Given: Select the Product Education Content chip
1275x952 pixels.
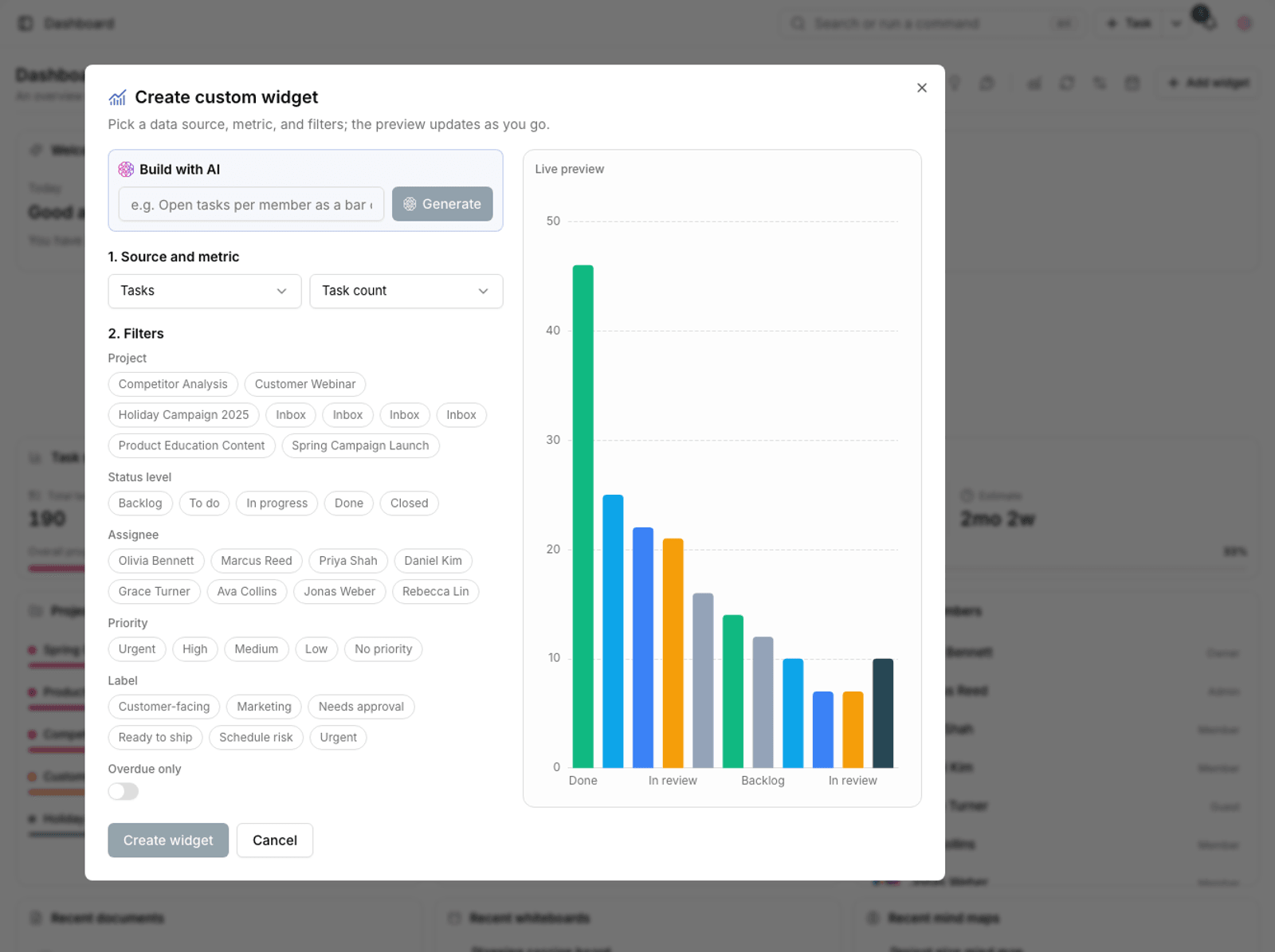Looking at the screenshot, I should pyautogui.click(x=191, y=446).
